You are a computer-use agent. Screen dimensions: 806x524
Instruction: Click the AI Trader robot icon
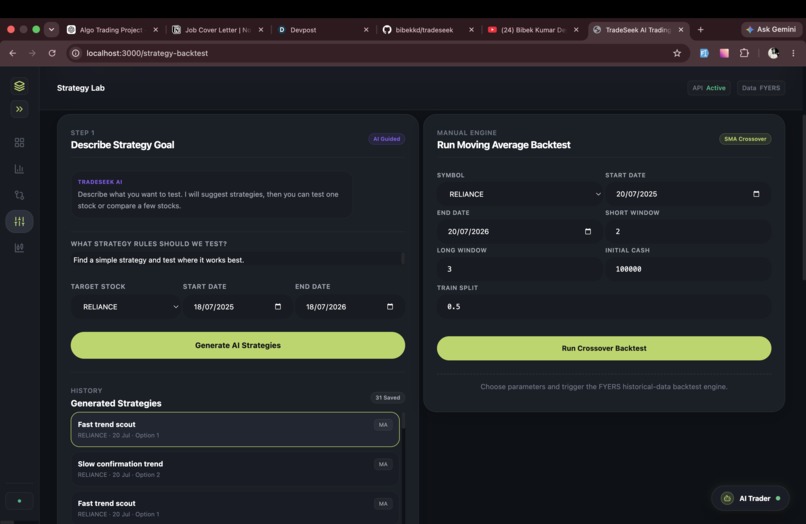click(727, 498)
